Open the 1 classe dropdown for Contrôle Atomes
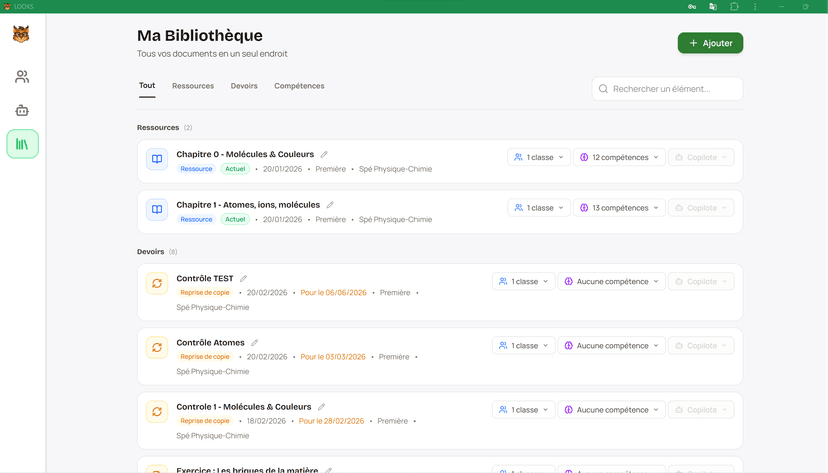The width and height of the screenshot is (828, 473). 523,346
